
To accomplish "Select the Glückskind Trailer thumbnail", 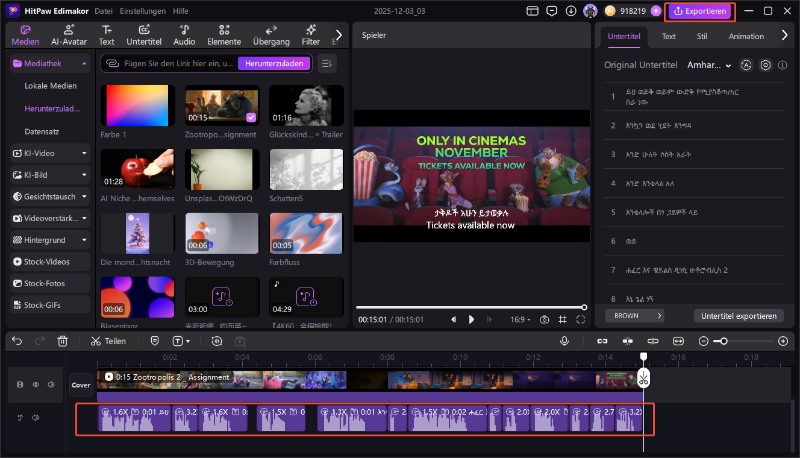I will (306, 105).
